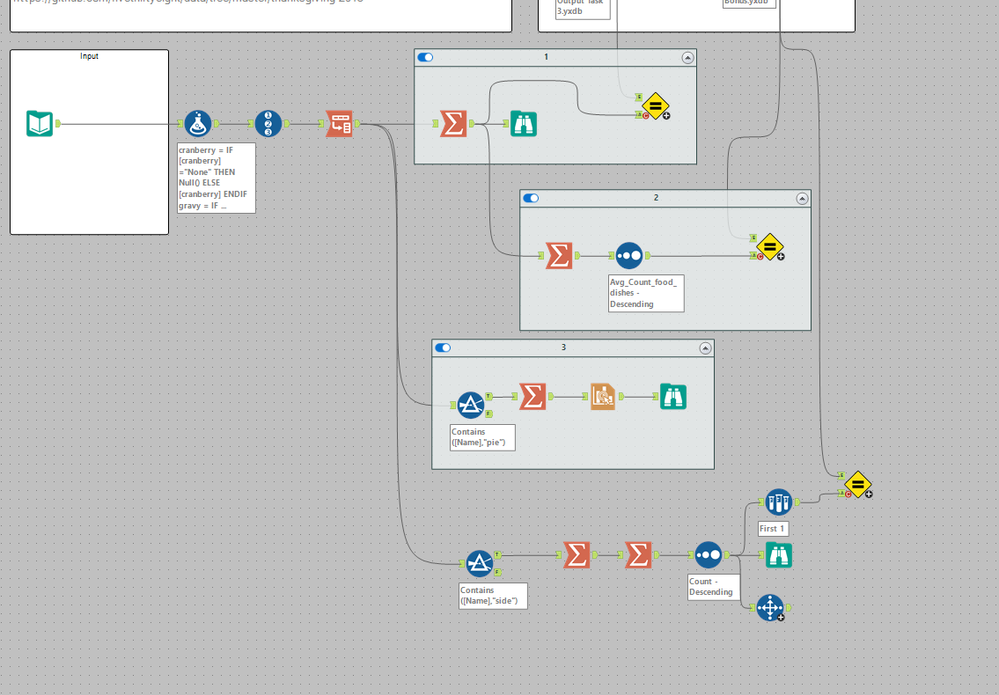Click the Input container title
Screen dimensions: 999x695
pyautogui.click(x=89, y=56)
